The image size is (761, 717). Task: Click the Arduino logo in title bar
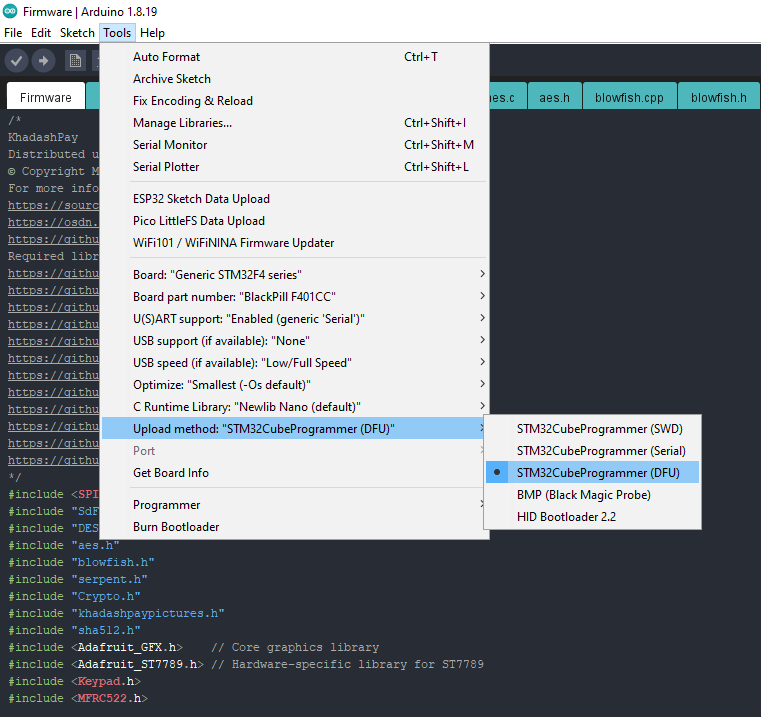pos(10,11)
